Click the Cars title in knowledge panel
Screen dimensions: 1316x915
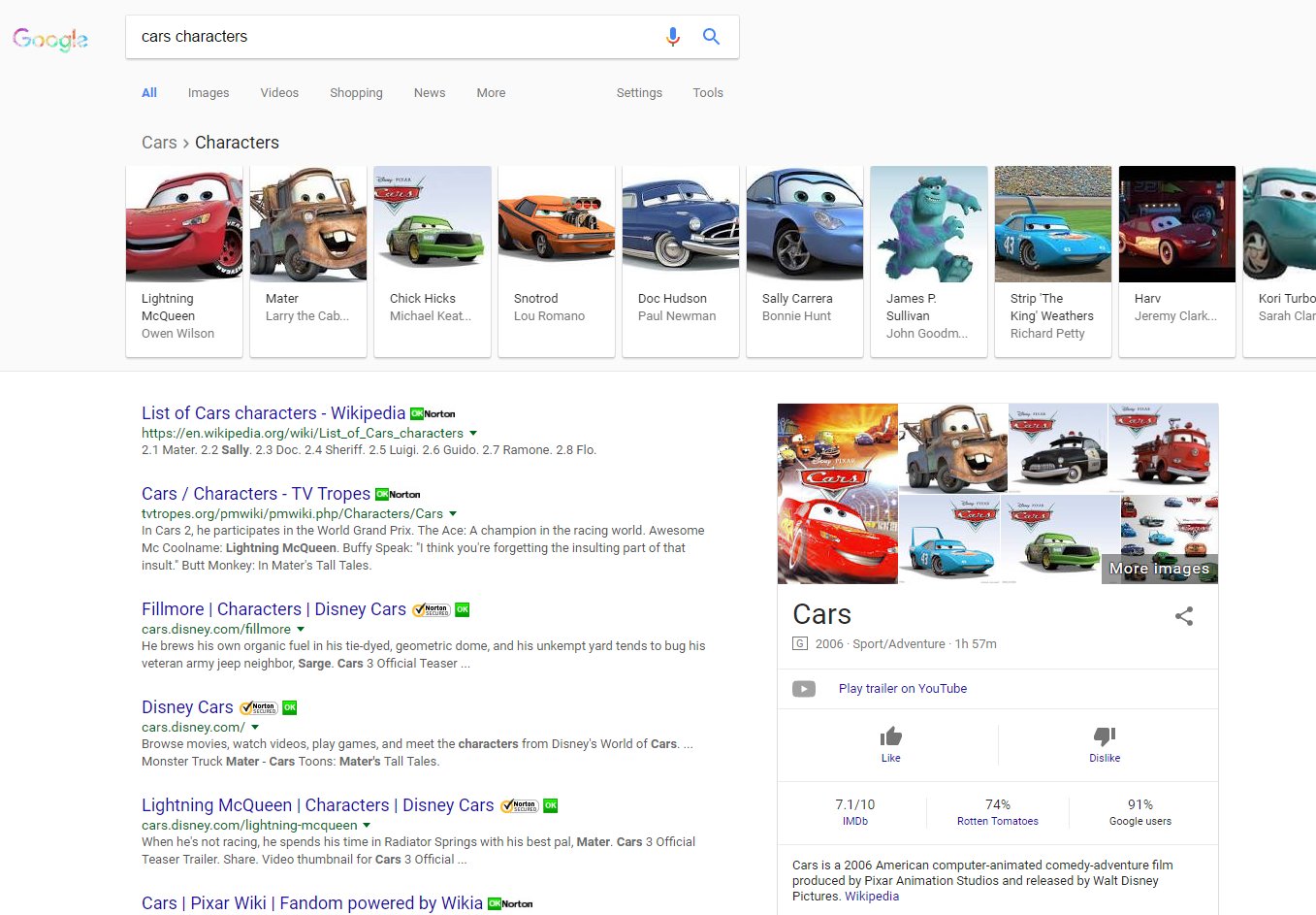821,614
